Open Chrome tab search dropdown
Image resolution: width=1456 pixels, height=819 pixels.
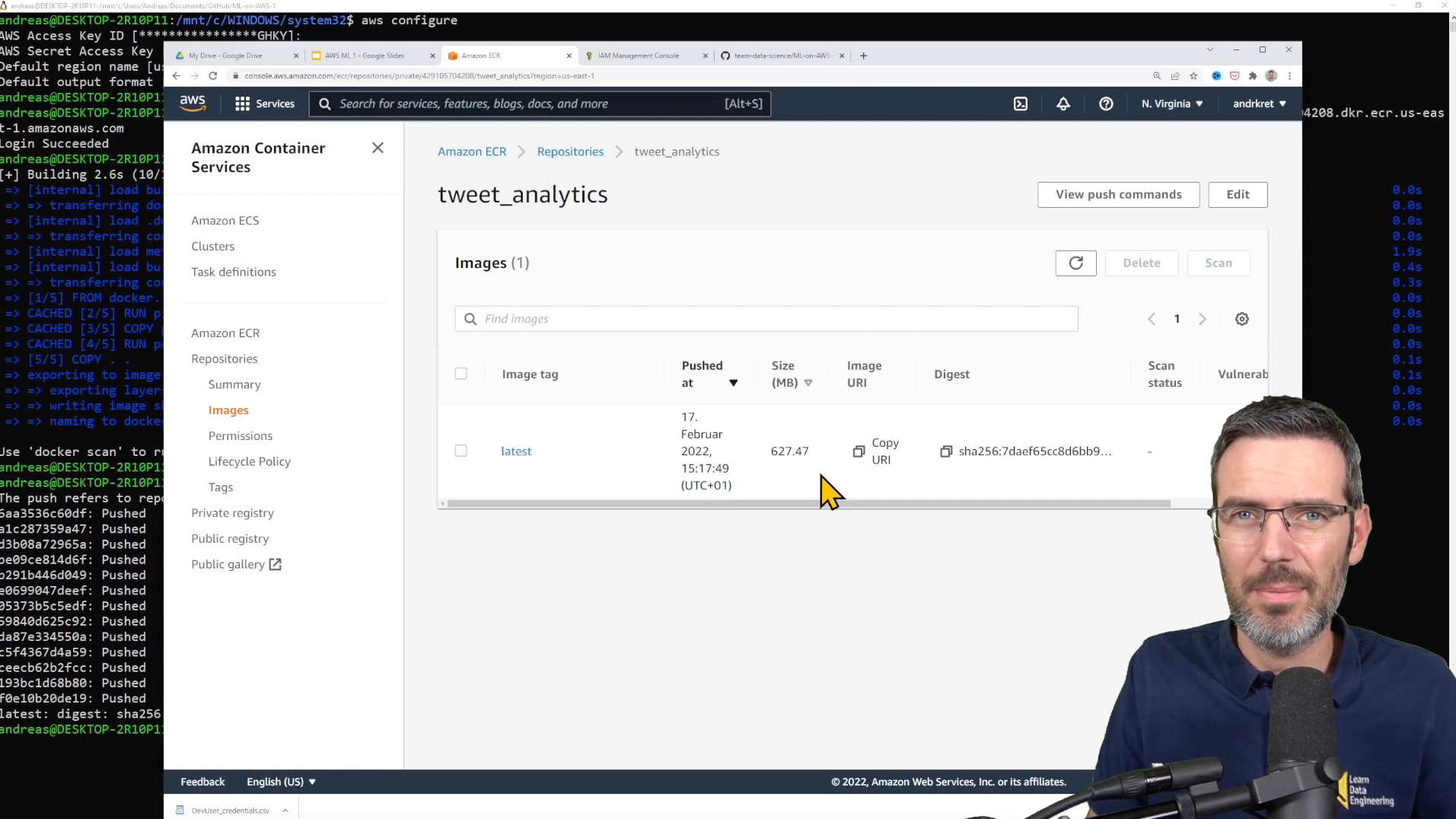pyautogui.click(x=1209, y=49)
